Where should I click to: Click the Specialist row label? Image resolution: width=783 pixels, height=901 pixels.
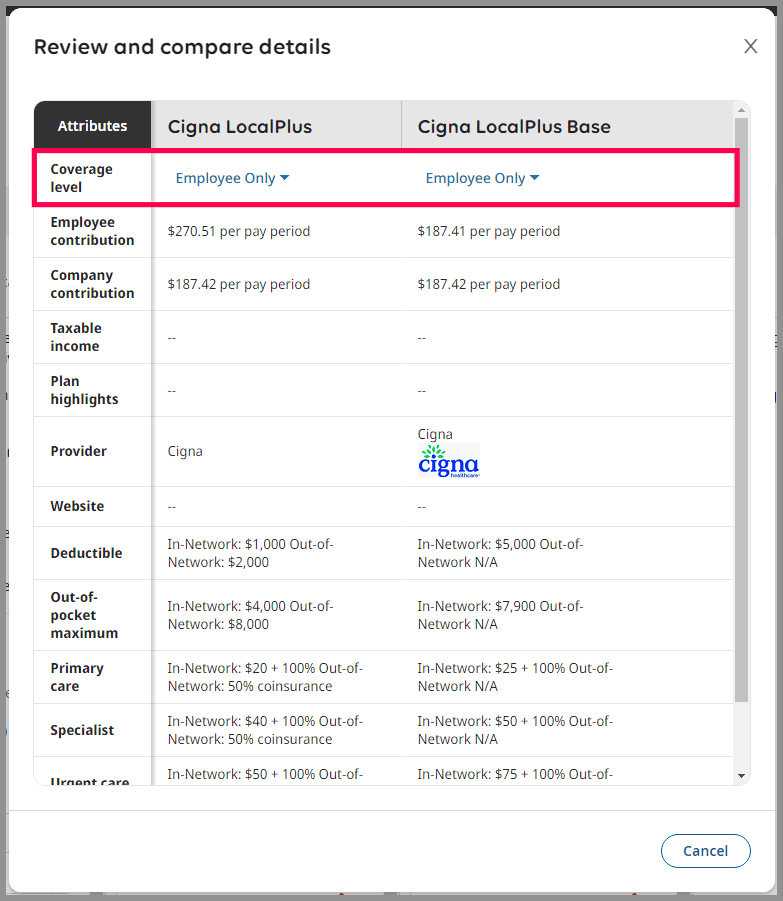click(x=82, y=730)
